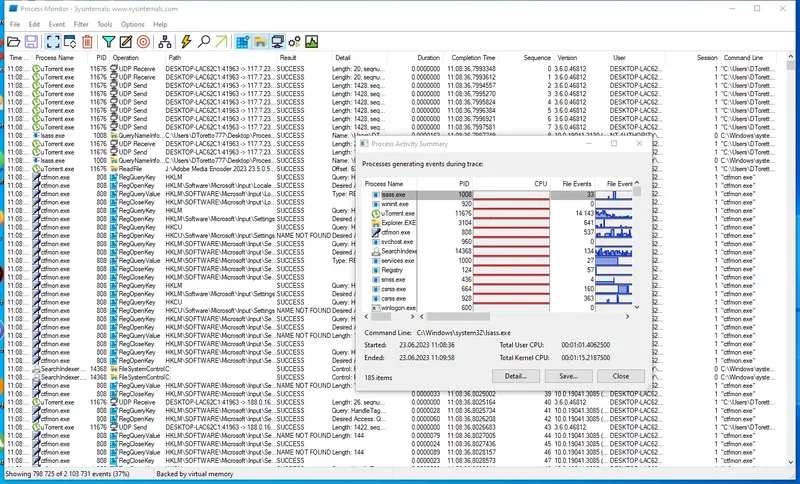
Task: Toggle the Capture events toolbar icon
Action: [51, 41]
